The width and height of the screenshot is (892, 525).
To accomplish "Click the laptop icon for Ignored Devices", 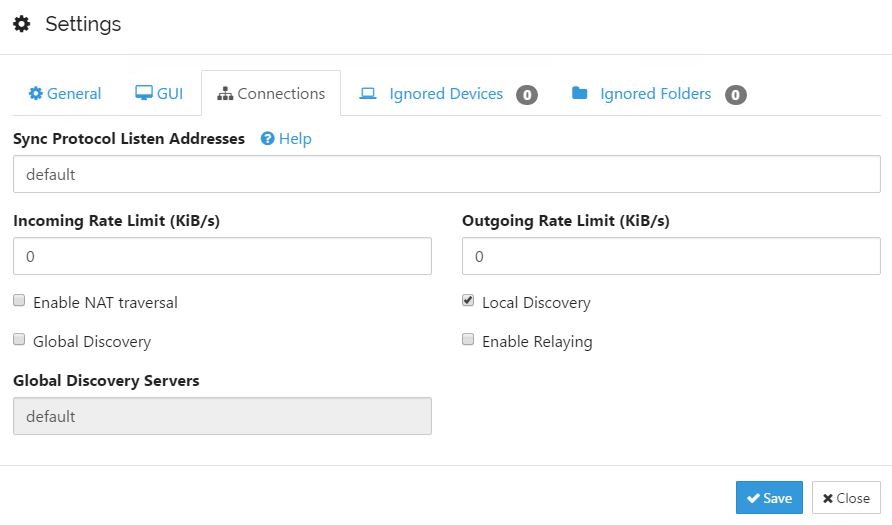I will click(368, 94).
